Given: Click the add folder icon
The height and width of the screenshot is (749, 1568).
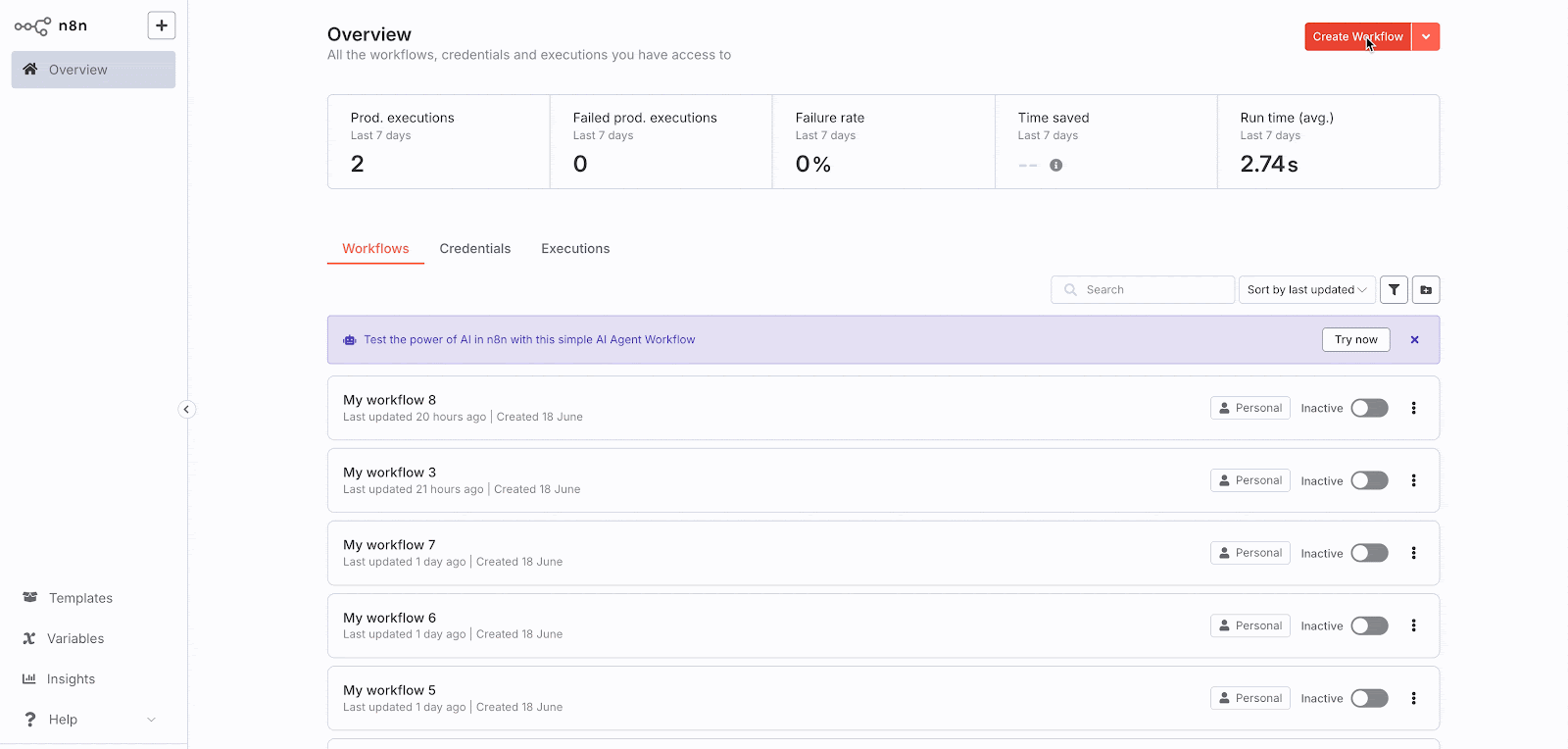Looking at the screenshot, I should [1426, 290].
